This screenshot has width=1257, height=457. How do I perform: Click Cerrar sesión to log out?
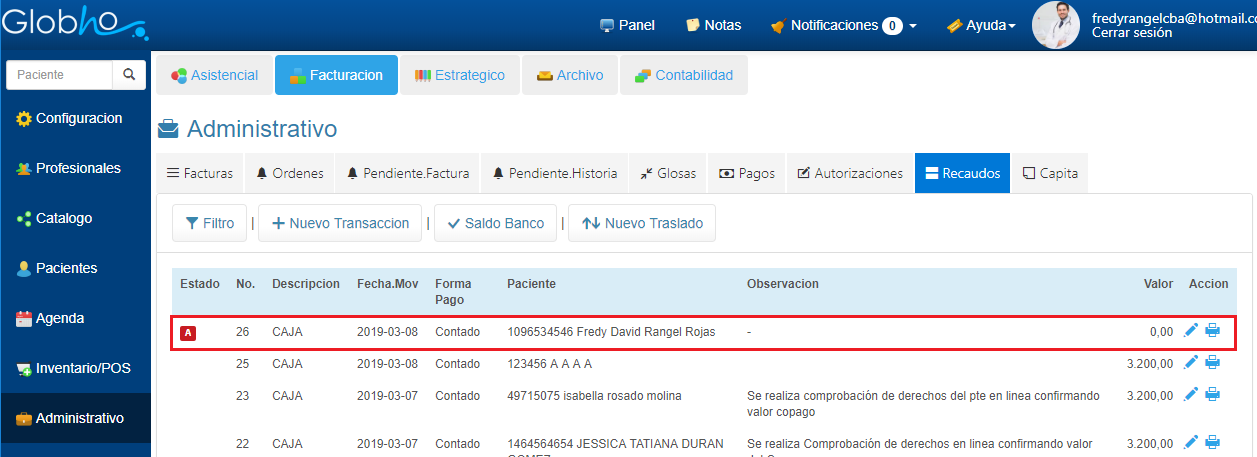click(1132, 33)
